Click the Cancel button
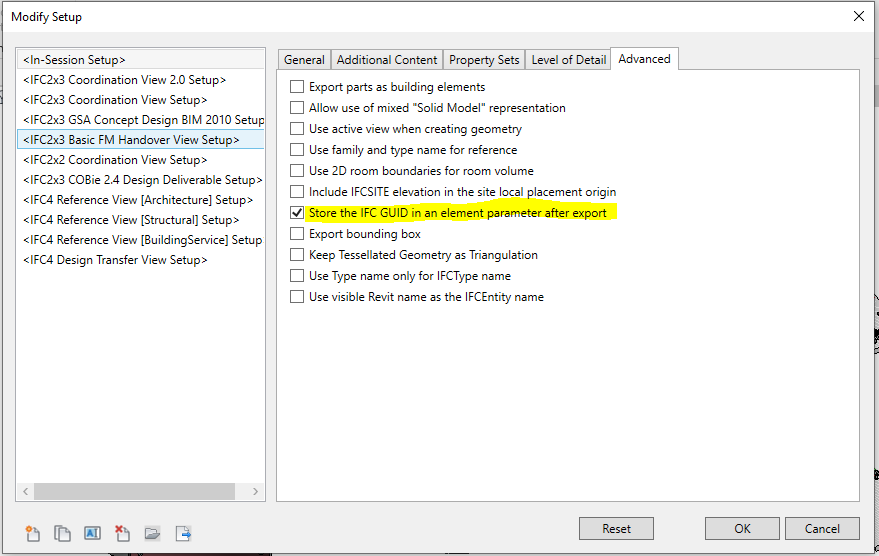The height and width of the screenshot is (556, 879). [x=822, y=529]
